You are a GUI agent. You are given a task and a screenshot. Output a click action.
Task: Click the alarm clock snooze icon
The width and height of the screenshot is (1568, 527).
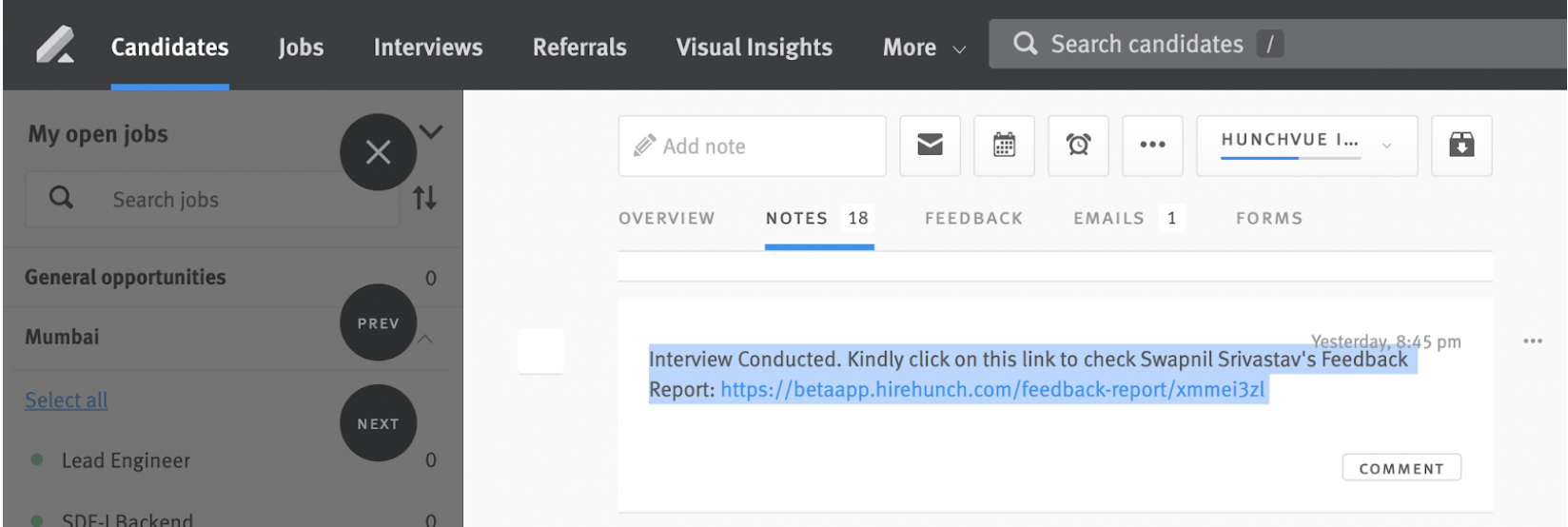(x=1078, y=146)
